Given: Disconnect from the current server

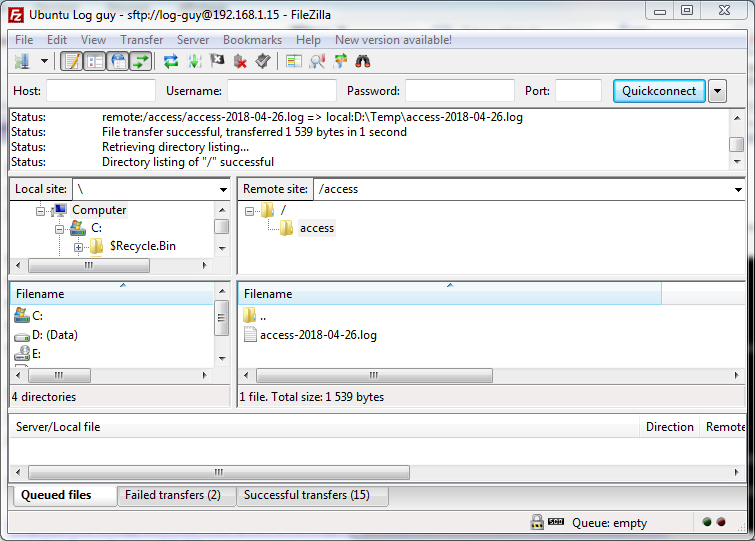Looking at the screenshot, I should click(240, 62).
